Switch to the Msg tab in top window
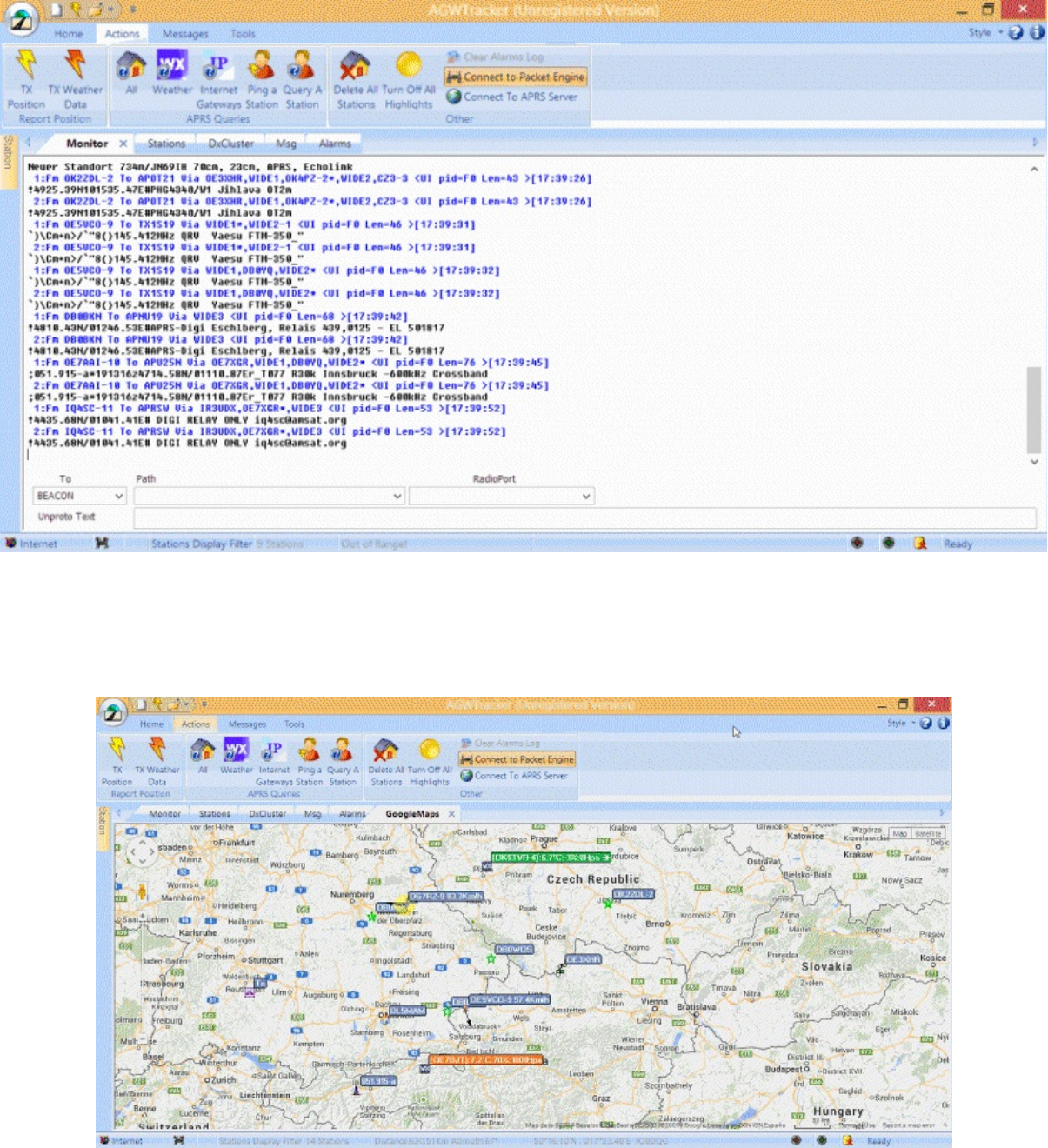The width and height of the screenshot is (1048, 1148). point(286,143)
